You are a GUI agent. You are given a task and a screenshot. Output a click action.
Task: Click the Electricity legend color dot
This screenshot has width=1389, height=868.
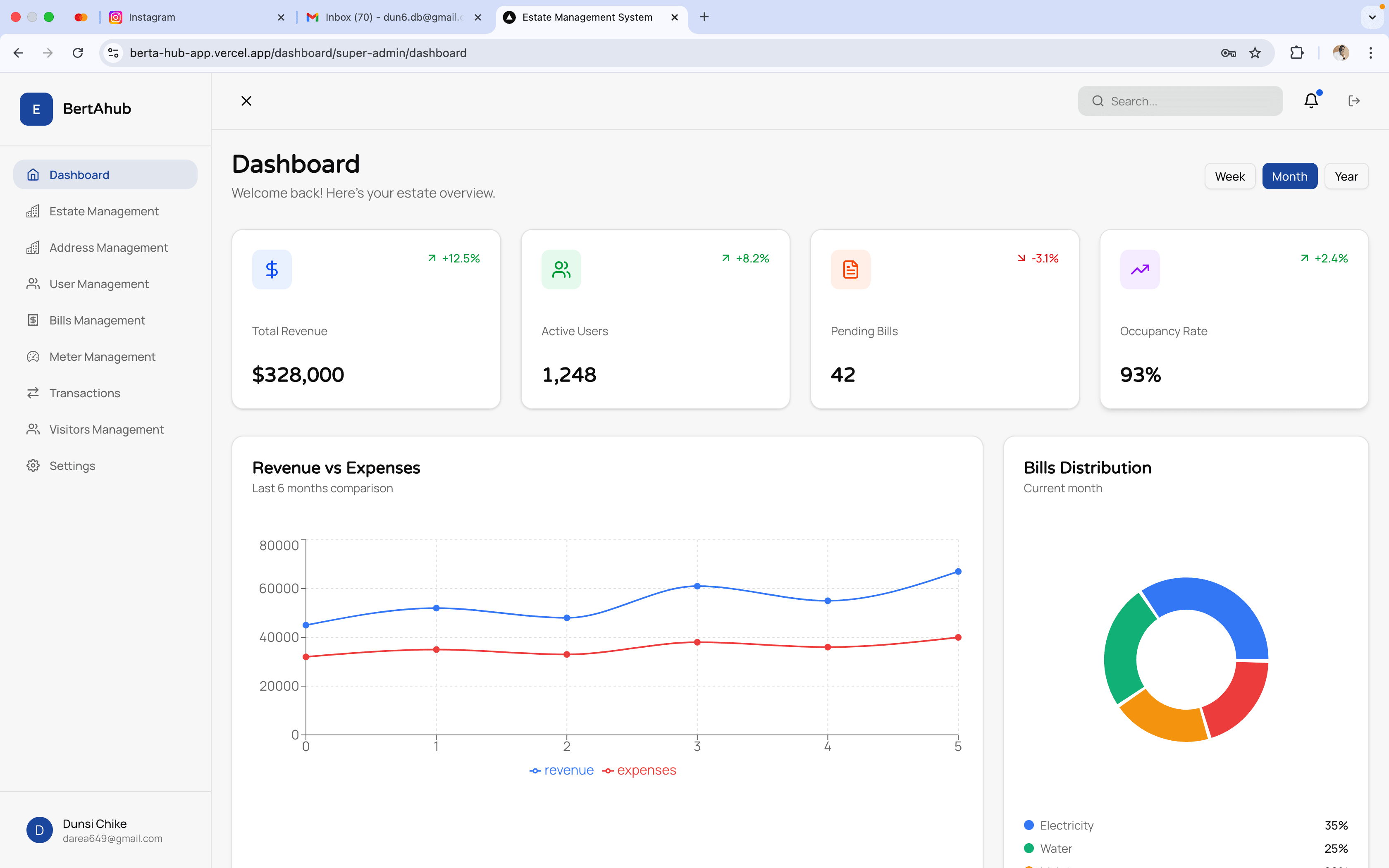coord(1030,825)
